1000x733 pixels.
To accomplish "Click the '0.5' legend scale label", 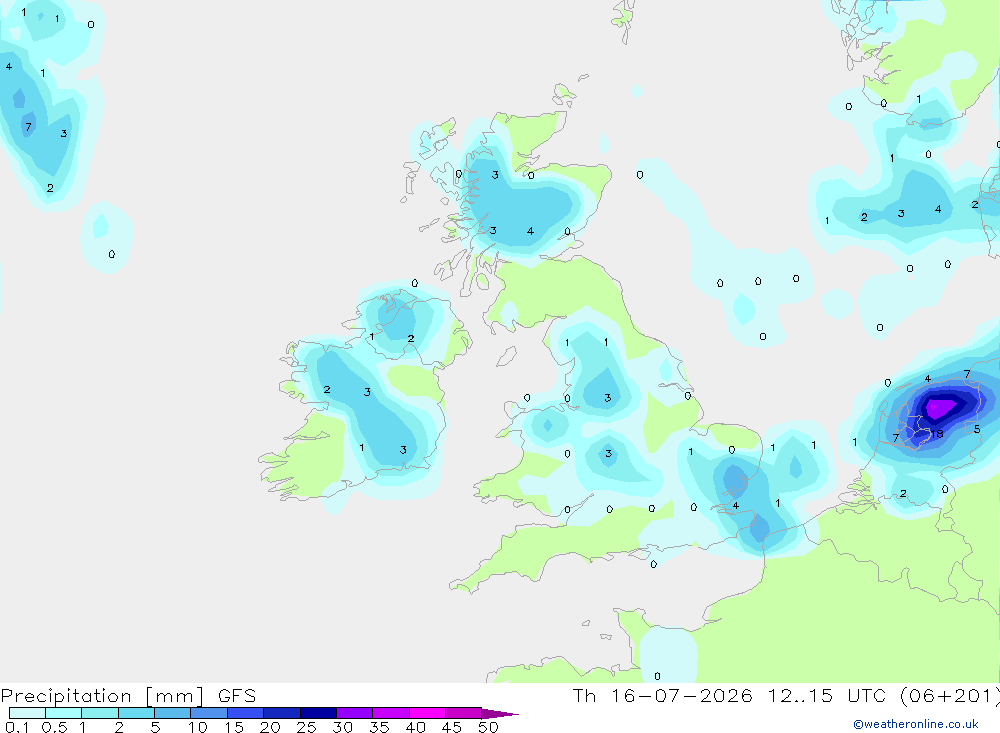I will tap(54, 727).
